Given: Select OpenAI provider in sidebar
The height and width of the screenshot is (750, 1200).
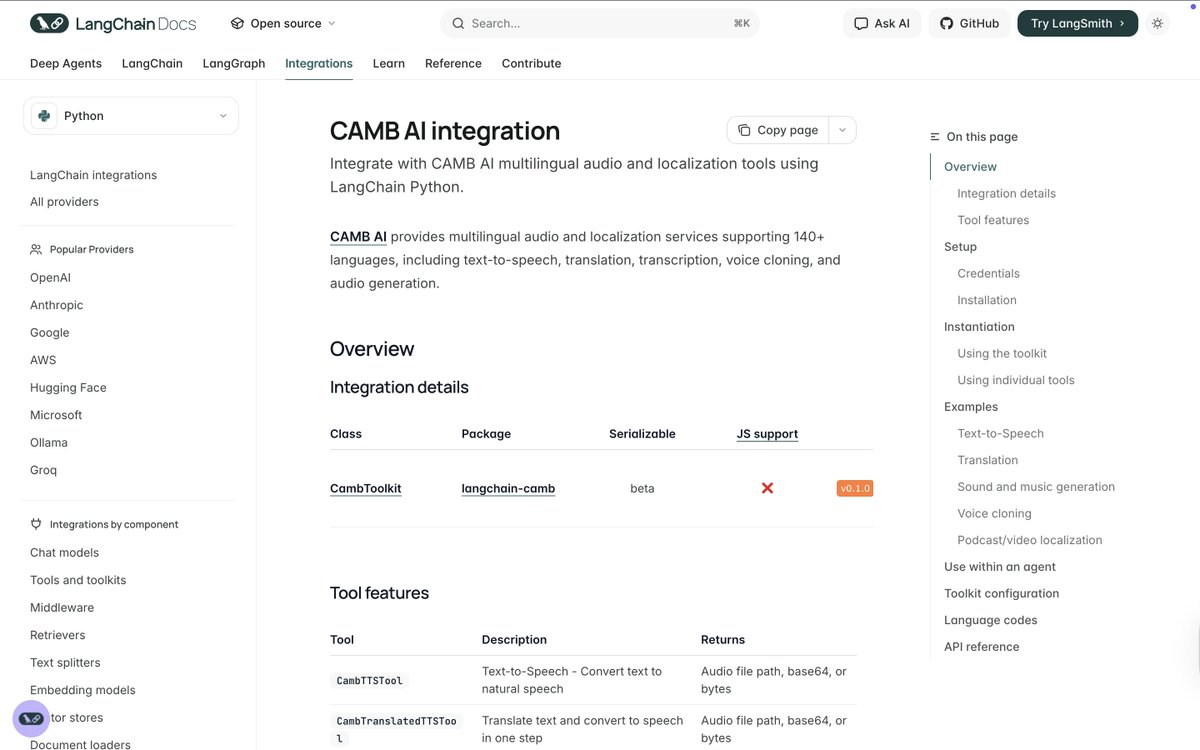Looking at the screenshot, I should point(50,278).
